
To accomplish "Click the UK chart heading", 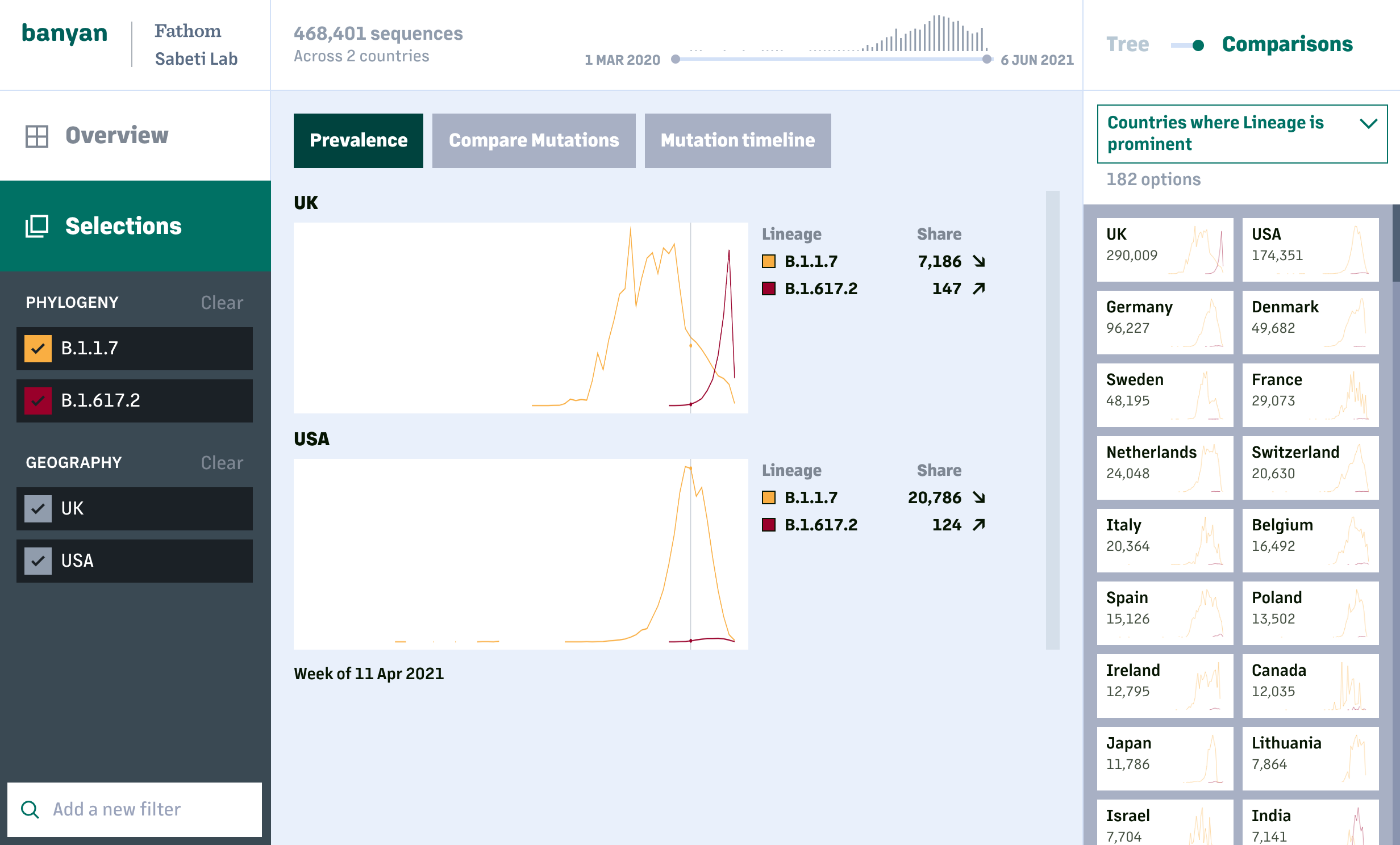I will (306, 203).
